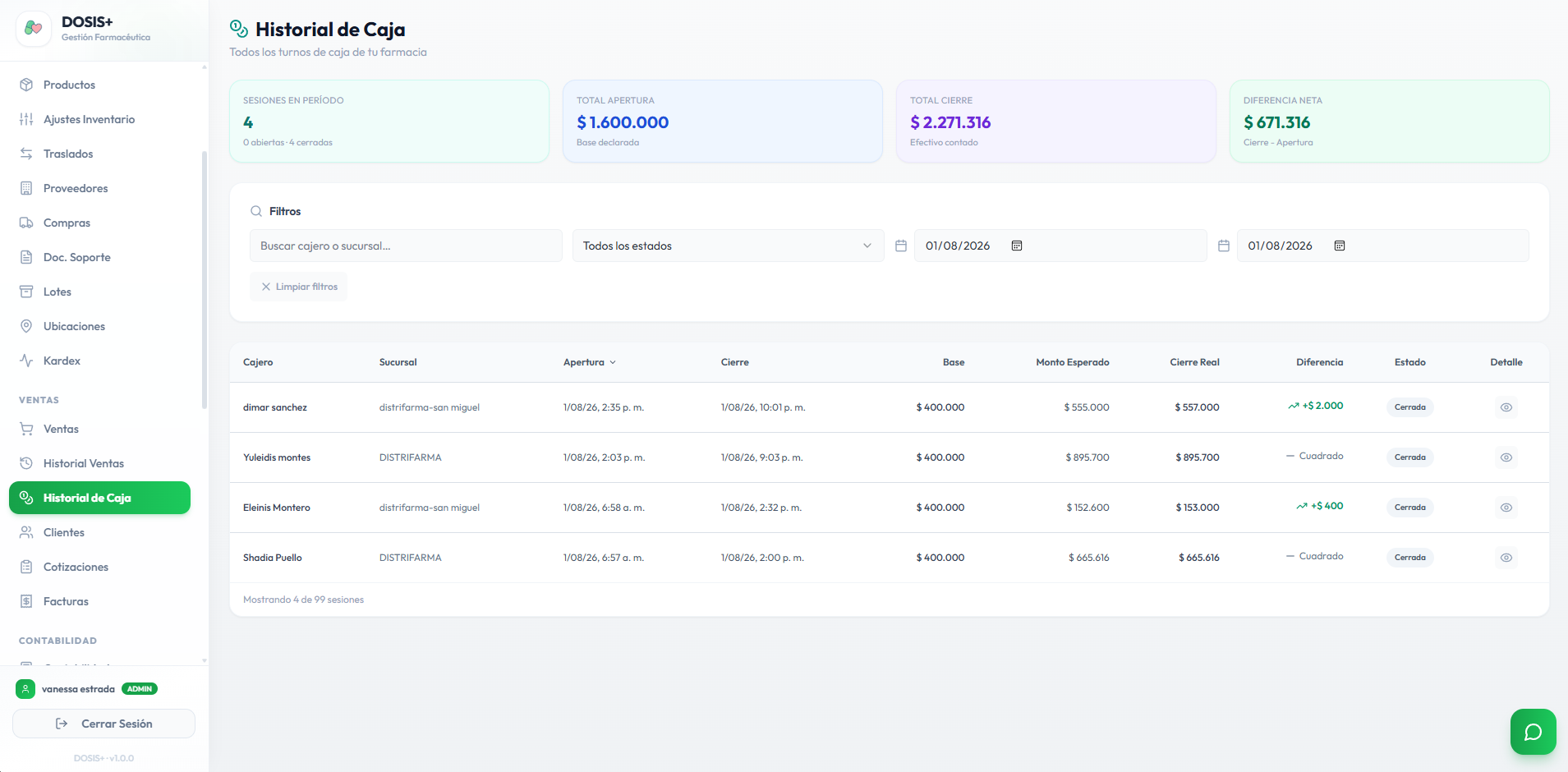The image size is (1568, 772).
Task: Click Limpiar filtros button
Action: click(x=298, y=287)
